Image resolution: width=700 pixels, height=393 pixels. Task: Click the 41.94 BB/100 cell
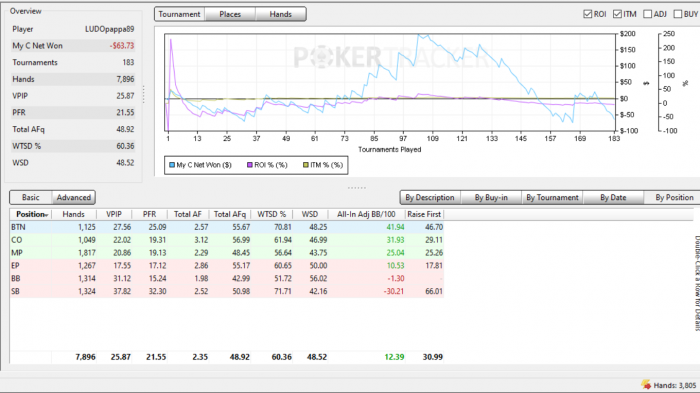click(x=395, y=227)
